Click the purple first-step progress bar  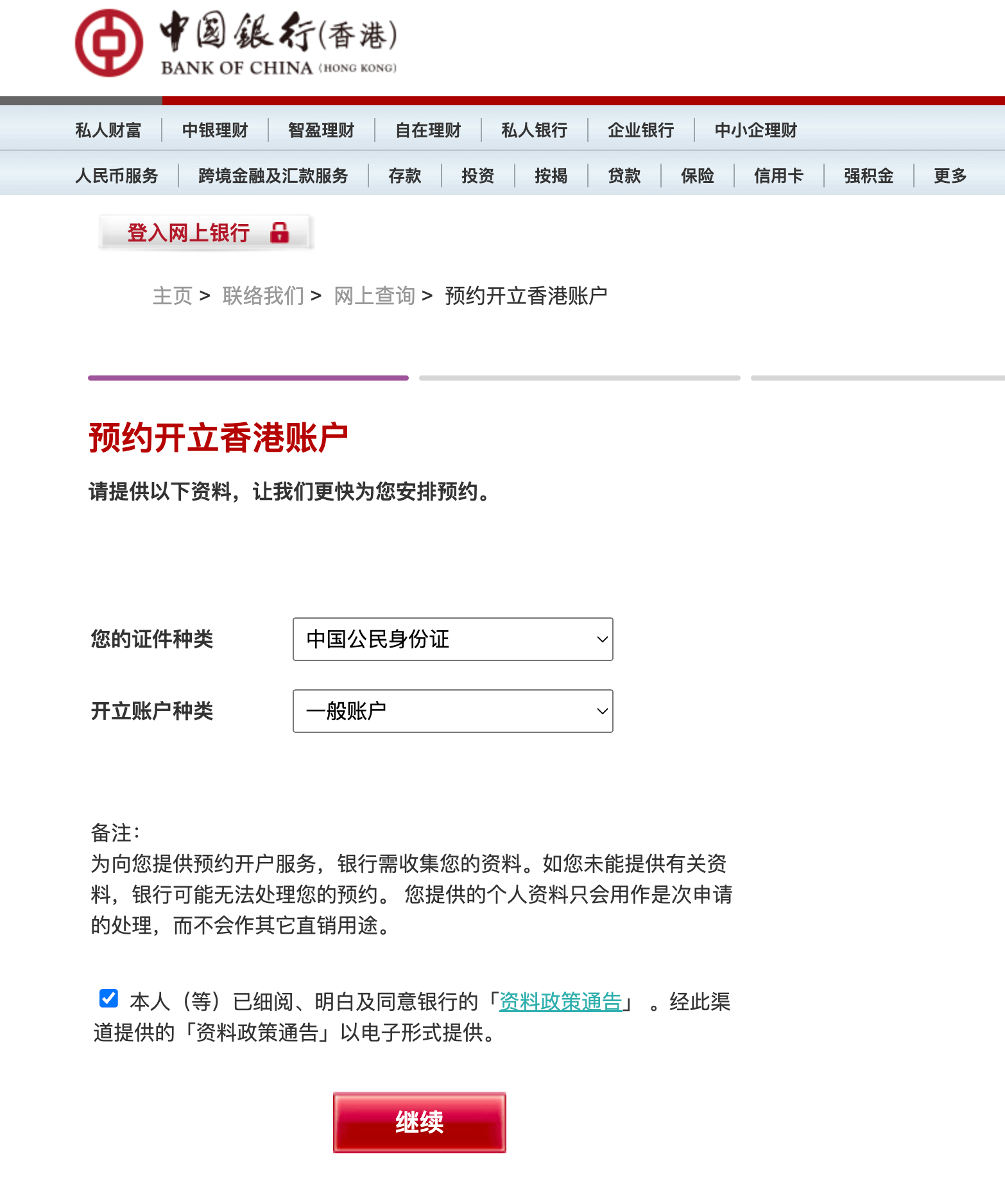point(248,378)
